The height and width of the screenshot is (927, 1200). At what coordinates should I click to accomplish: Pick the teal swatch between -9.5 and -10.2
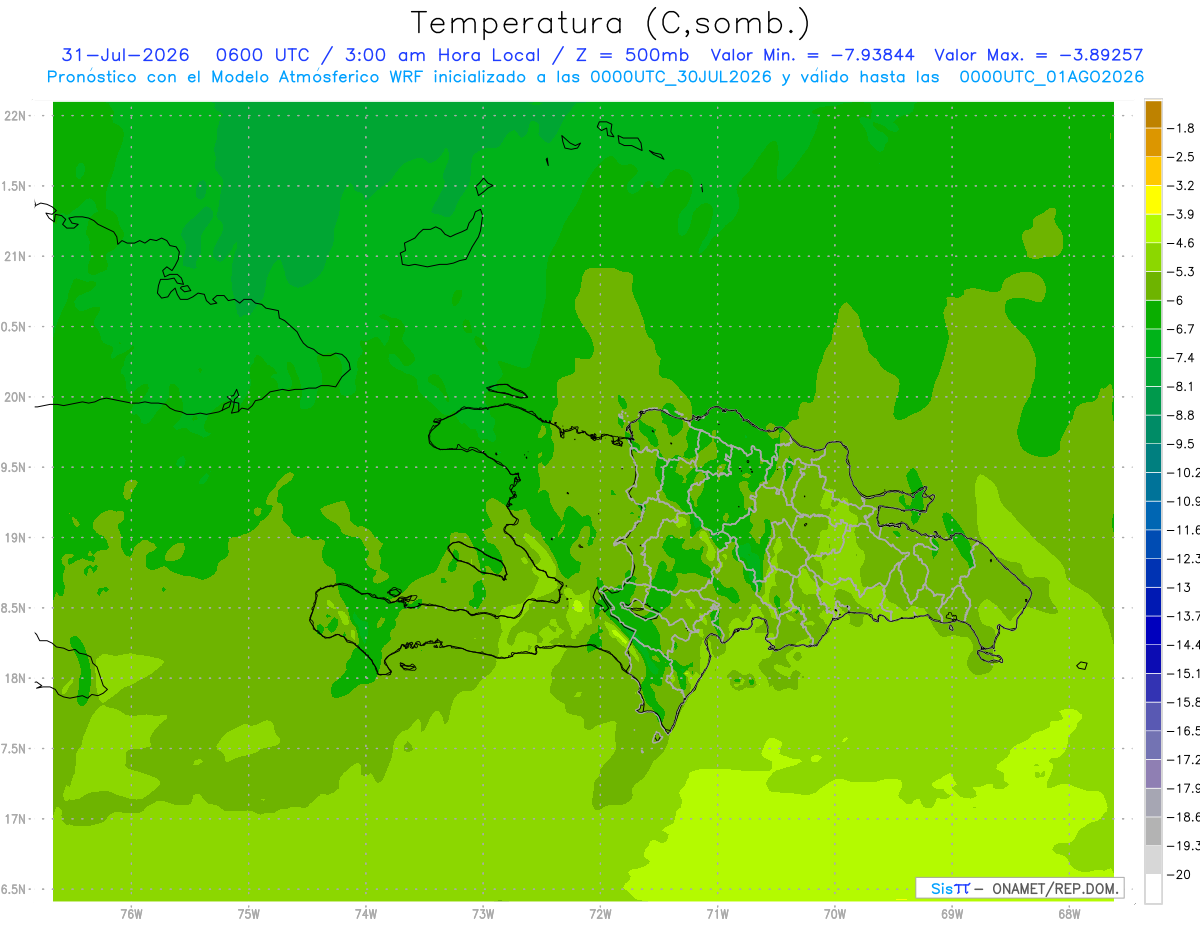tap(1153, 457)
